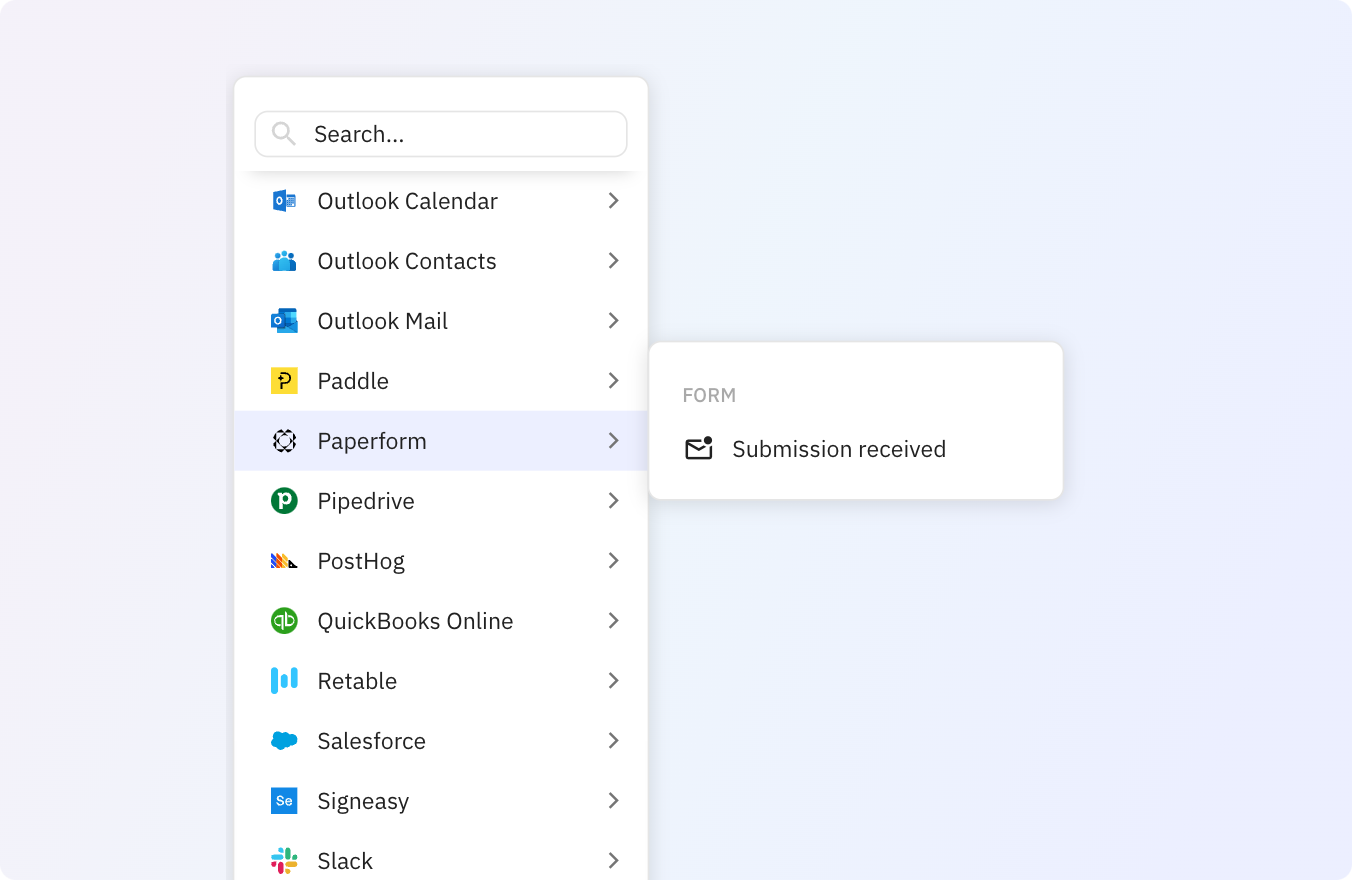Focus the Search... input field
Viewport: 1352px width, 880px height.
(441, 134)
